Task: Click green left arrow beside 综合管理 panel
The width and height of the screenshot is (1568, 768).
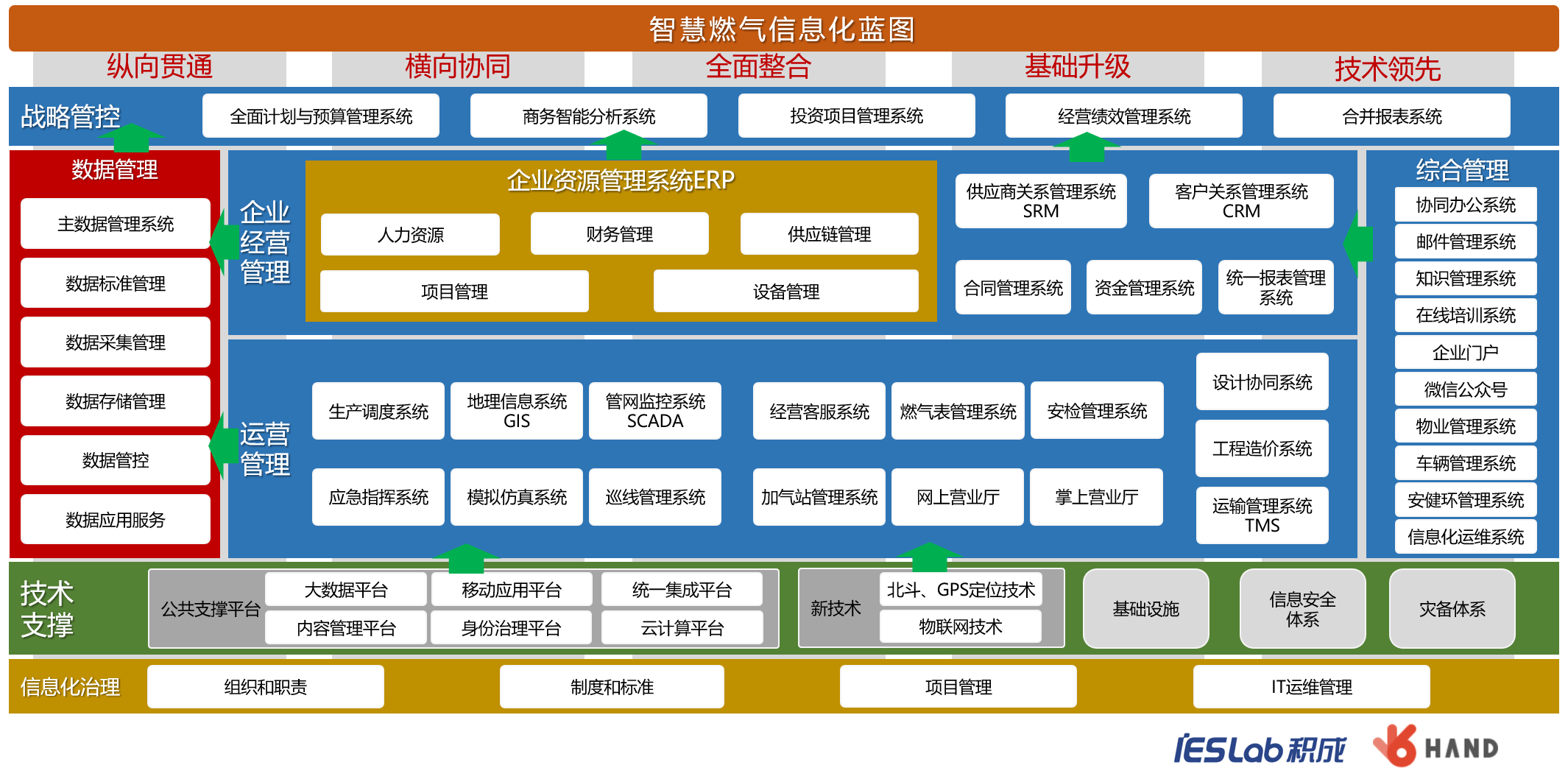Action: [x=1357, y=243]
